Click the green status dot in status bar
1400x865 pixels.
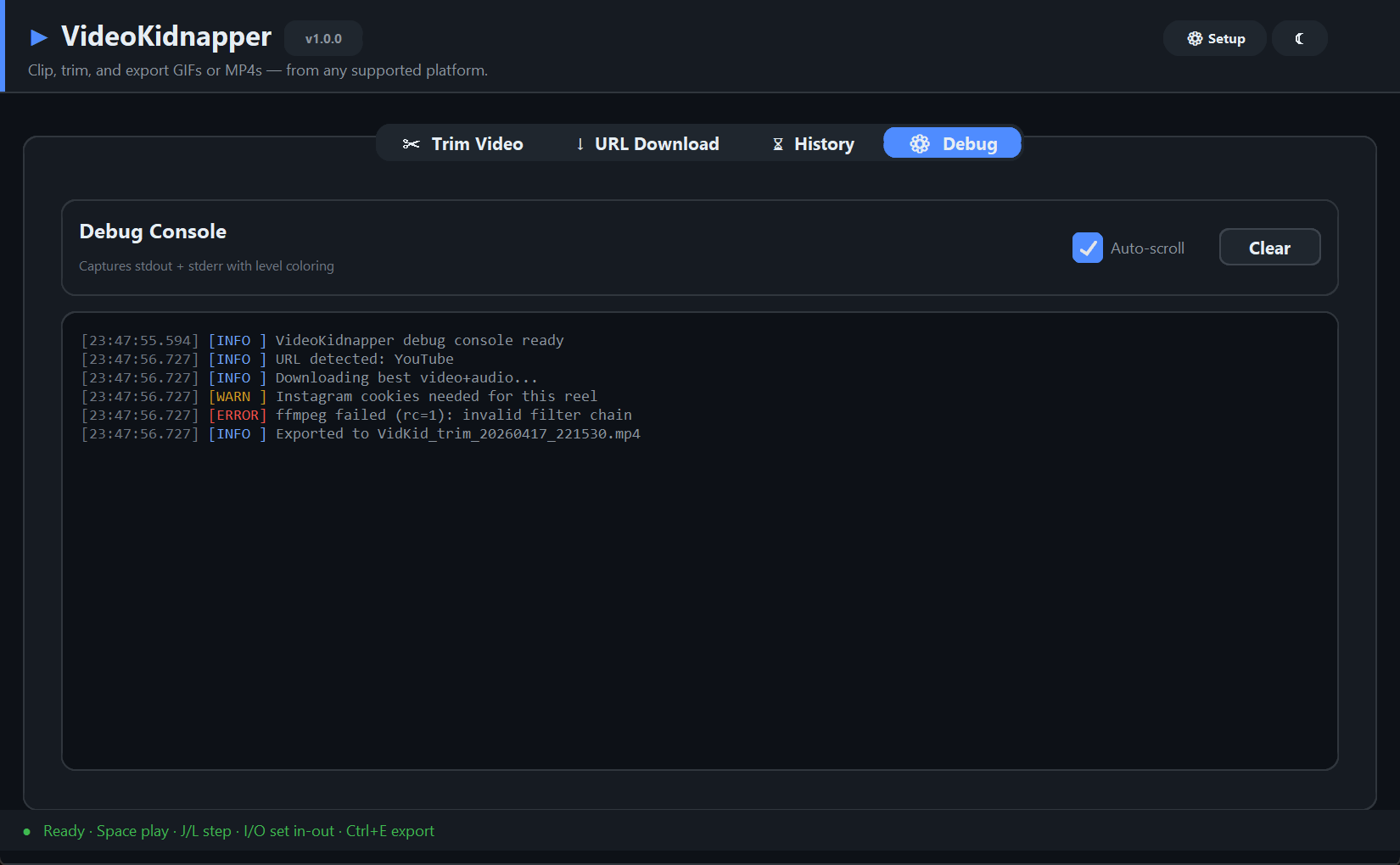coord(26,832)
